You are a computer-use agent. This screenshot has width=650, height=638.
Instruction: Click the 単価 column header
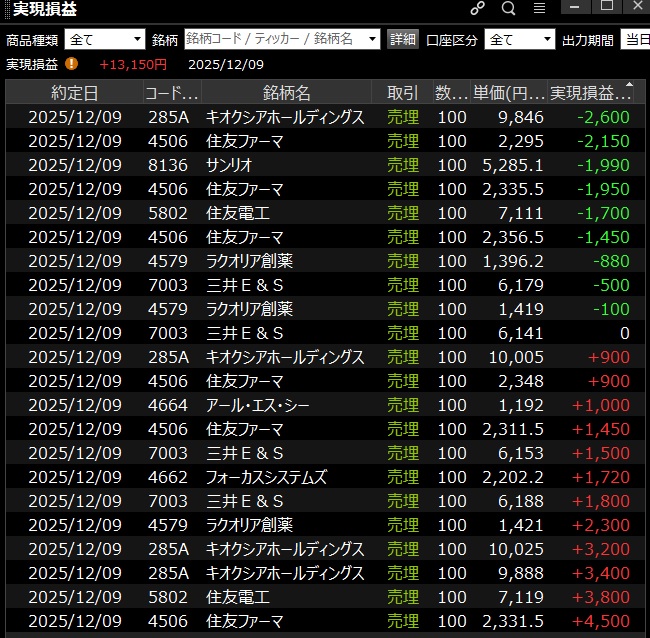(509, 93)
